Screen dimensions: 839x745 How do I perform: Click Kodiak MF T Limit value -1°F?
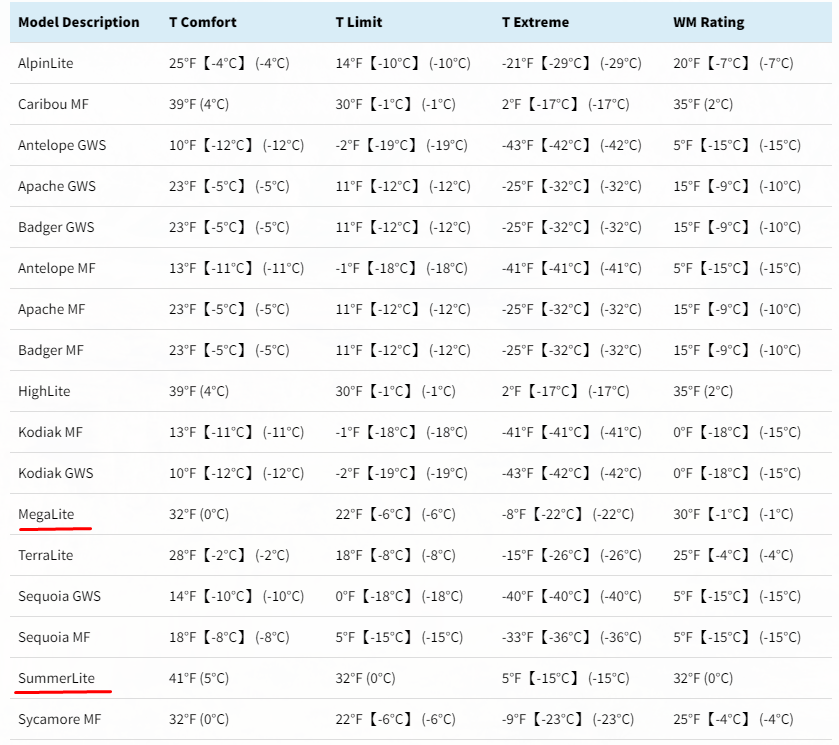click(x=347, y=432)
